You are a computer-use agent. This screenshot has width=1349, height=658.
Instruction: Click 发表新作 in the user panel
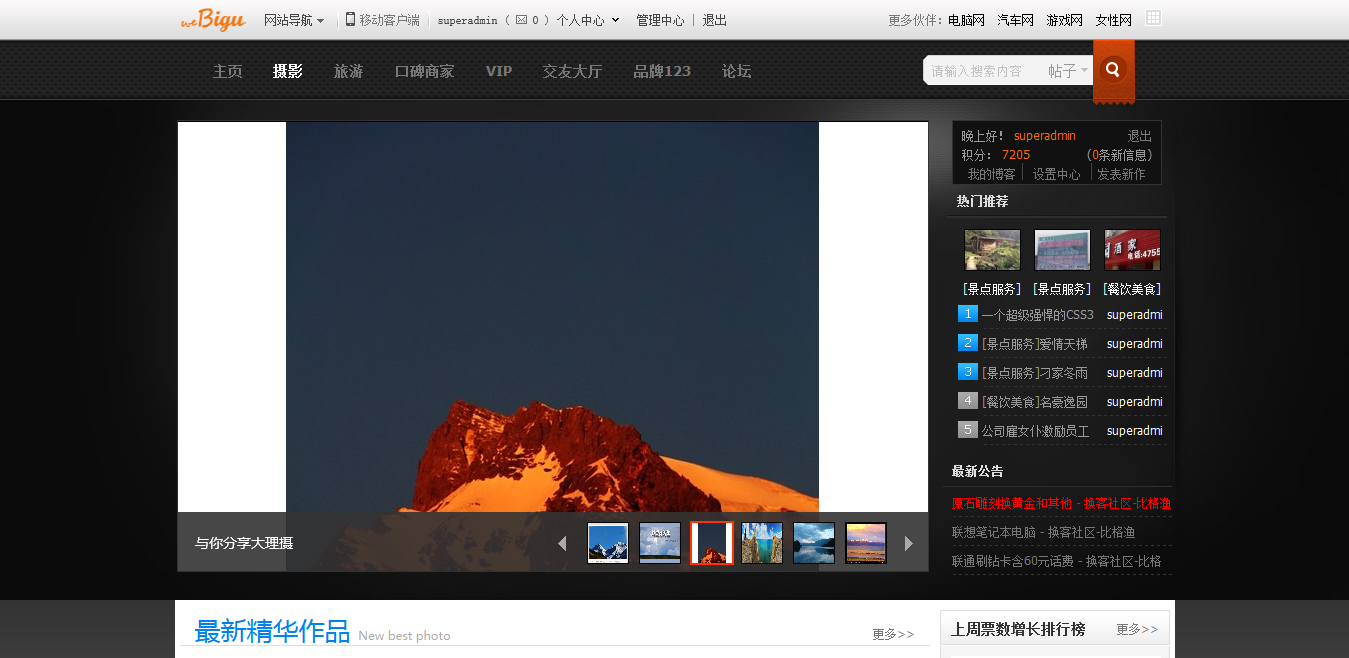(1121, 174)
